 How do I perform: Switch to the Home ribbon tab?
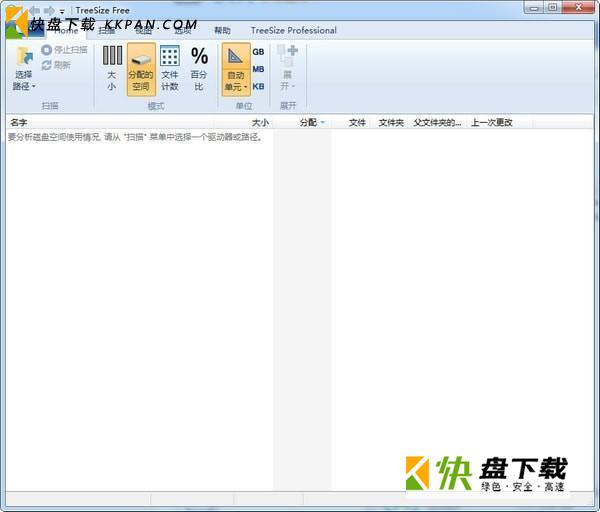66,31
